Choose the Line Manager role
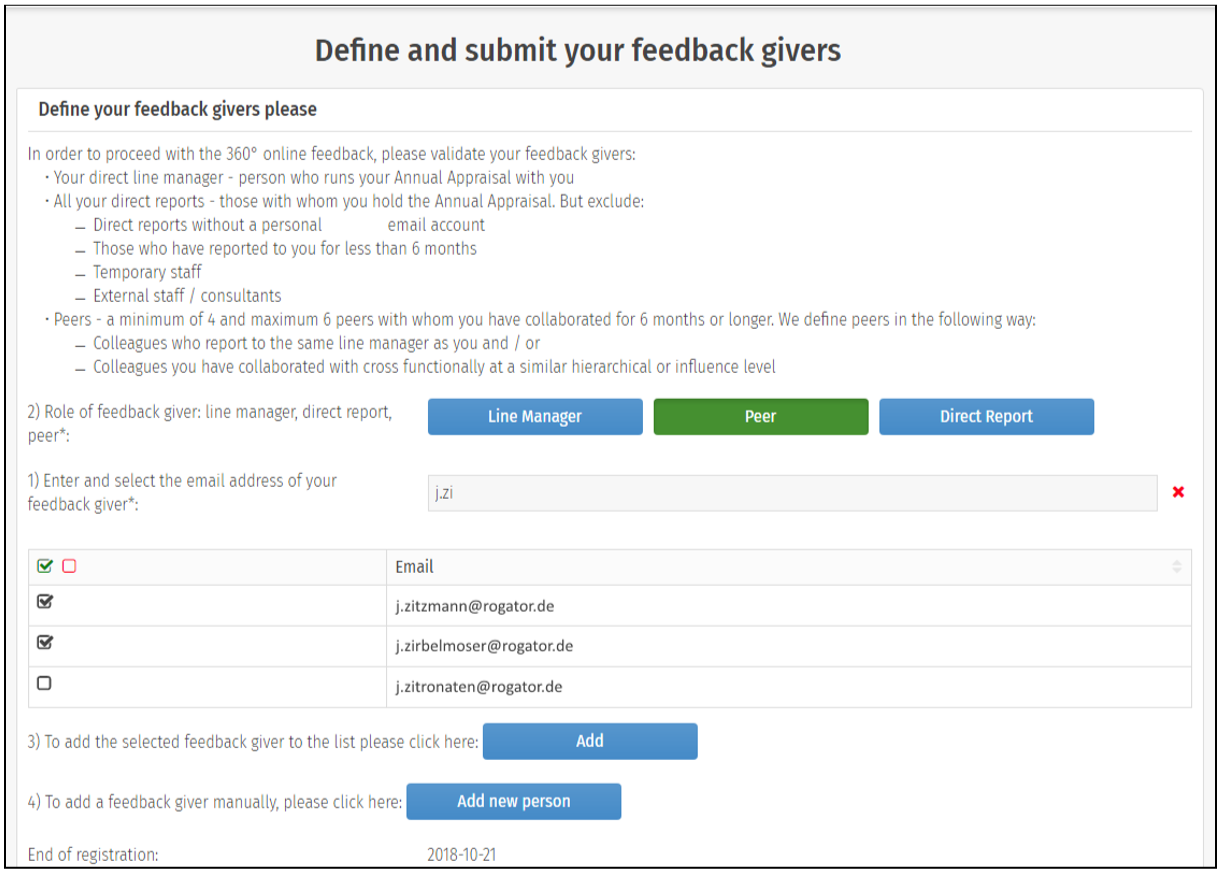The width and height of the screenshot is (1222, 875). click(535, 417)
